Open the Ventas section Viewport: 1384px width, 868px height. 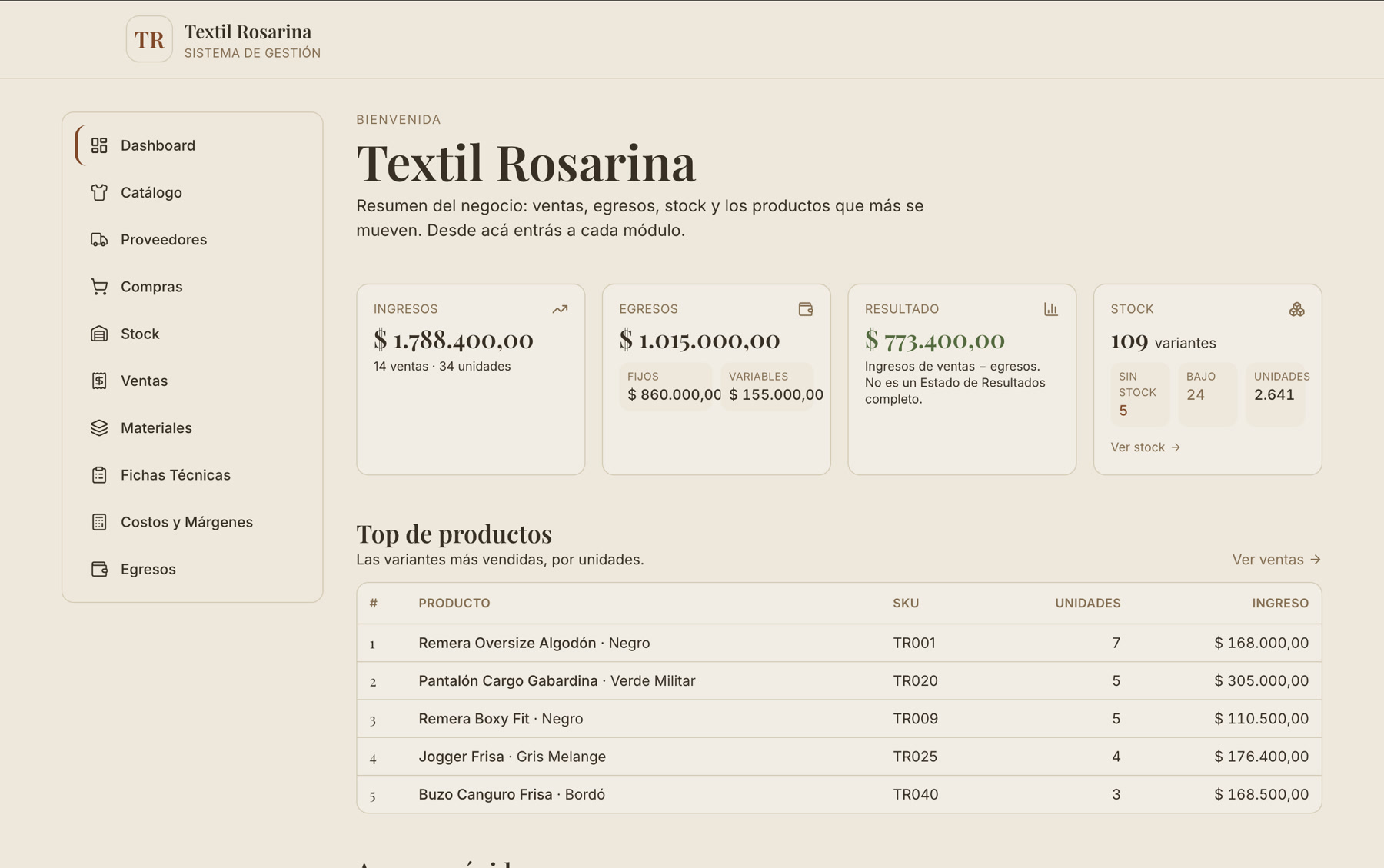point(192,381)
